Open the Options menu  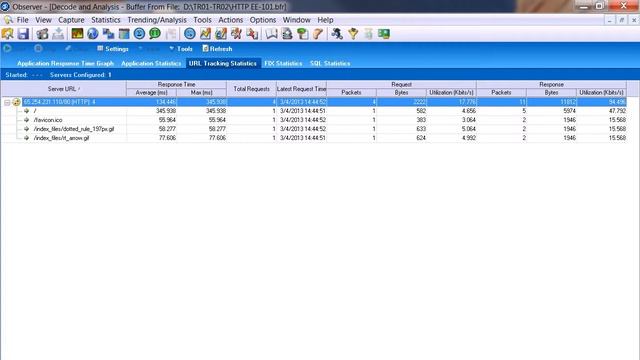pyautogui.click(x=263, y=20)
